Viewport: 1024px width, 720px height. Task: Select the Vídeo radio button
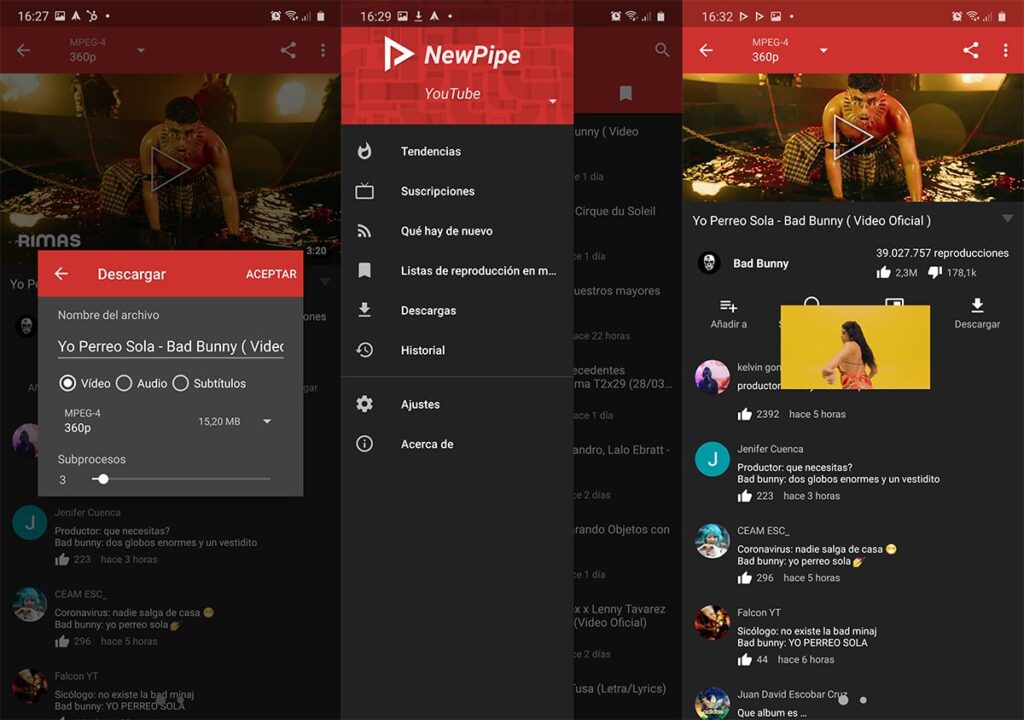(x=68, y=383)
